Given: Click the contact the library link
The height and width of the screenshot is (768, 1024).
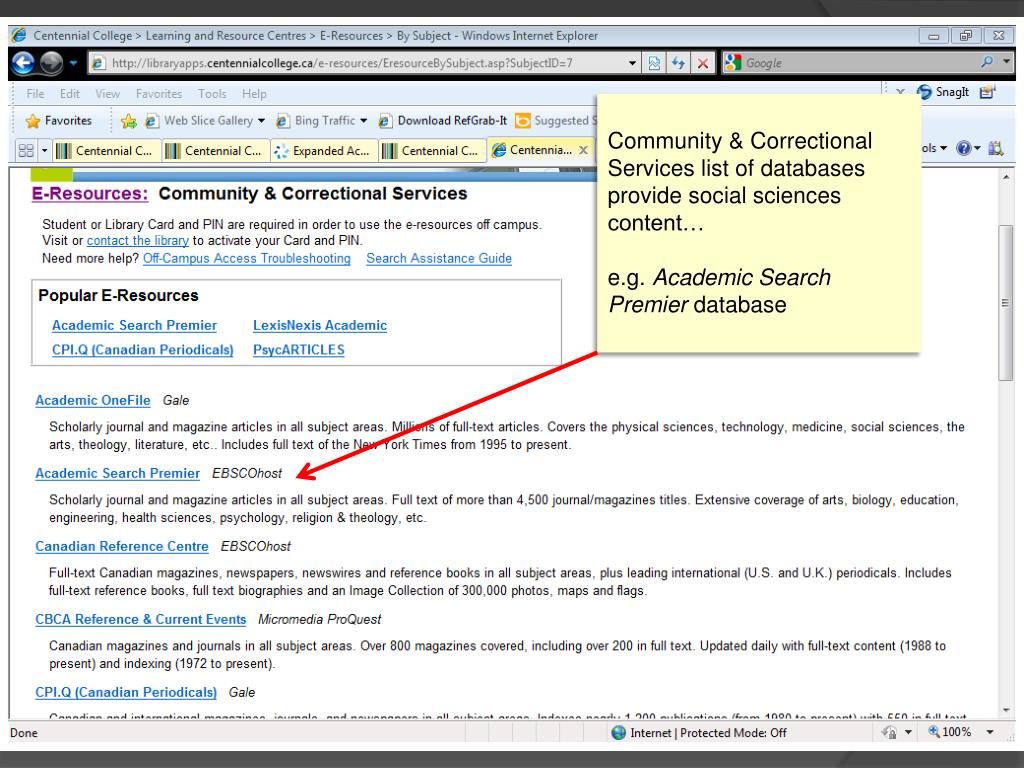Looking at the screenshot, I should click(x=138, y=240).
